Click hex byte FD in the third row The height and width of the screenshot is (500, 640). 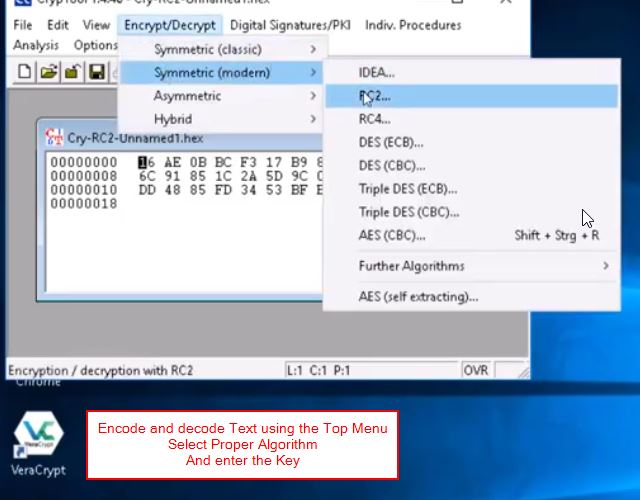point(223,190)
